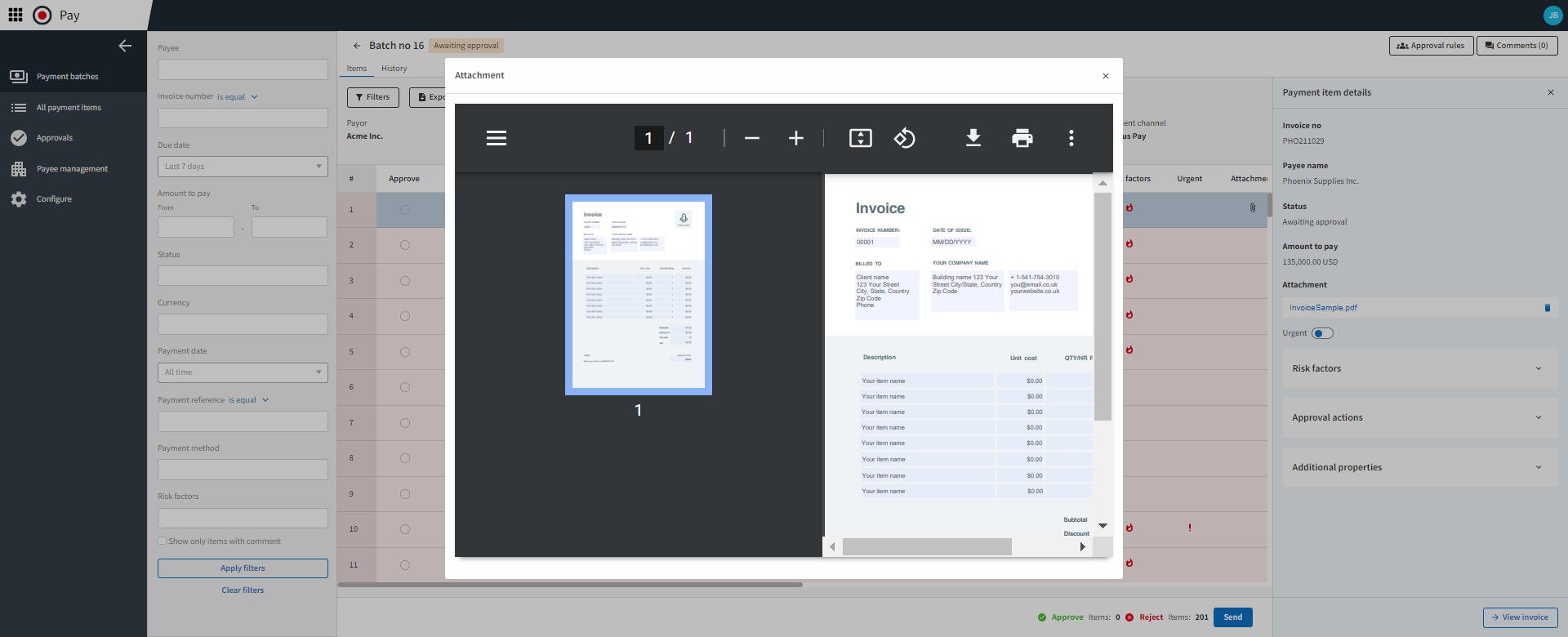Image resolution: width=1568 pixels, height=637 pixels.
Task: Switch to the History tab
Action: pyautogui.click(x=394, y=69)
